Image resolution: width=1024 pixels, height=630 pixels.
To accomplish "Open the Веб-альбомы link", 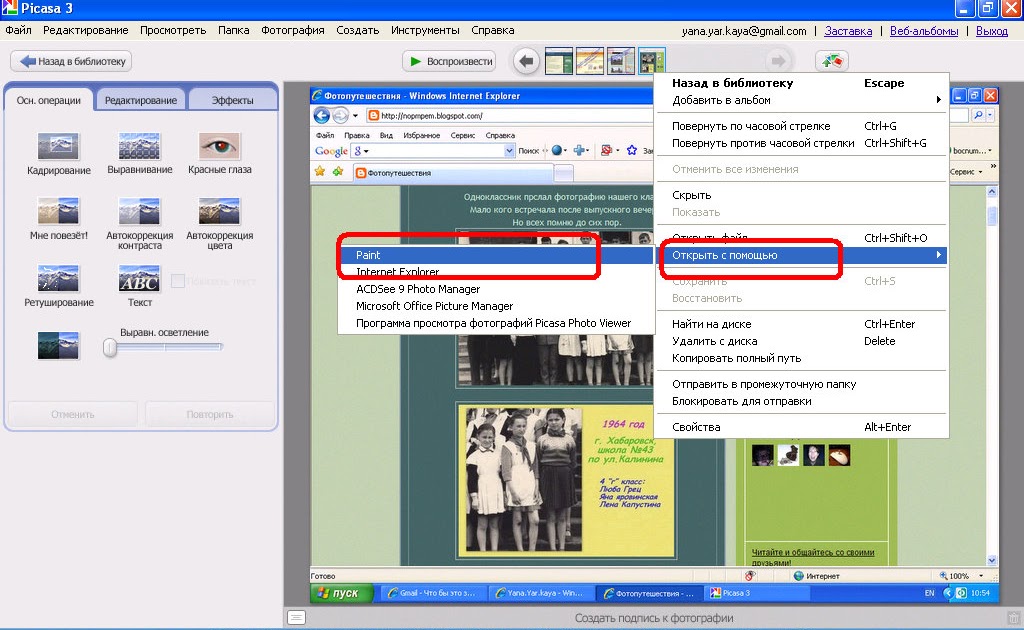I will tap(923, 31).
